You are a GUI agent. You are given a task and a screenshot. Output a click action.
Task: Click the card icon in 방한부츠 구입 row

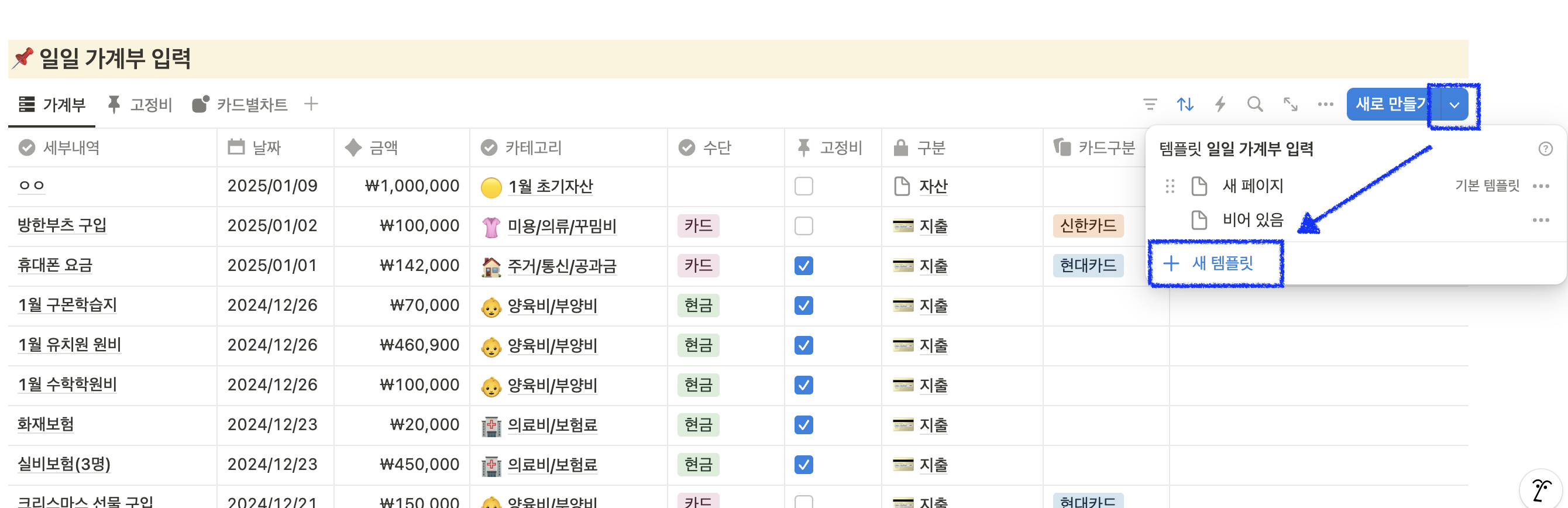(903, 226)
